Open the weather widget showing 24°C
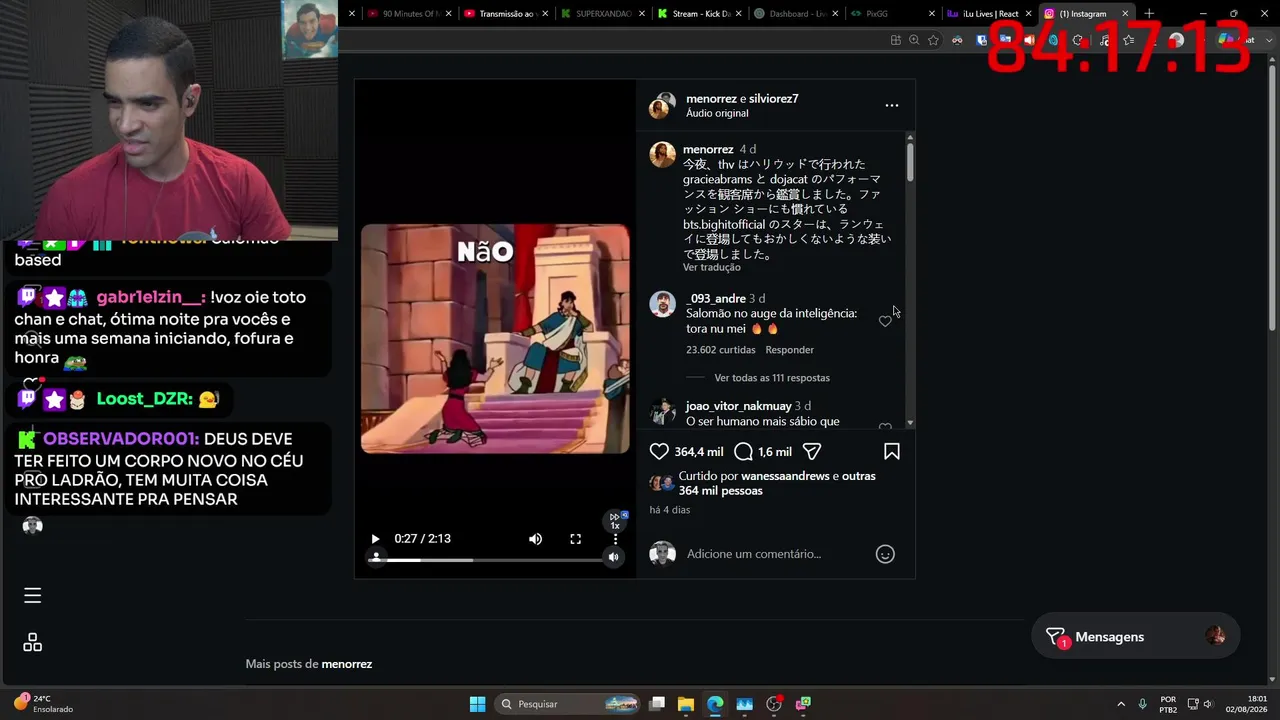1280x720 pixels. pyautogui.click(x=43, y=704)
